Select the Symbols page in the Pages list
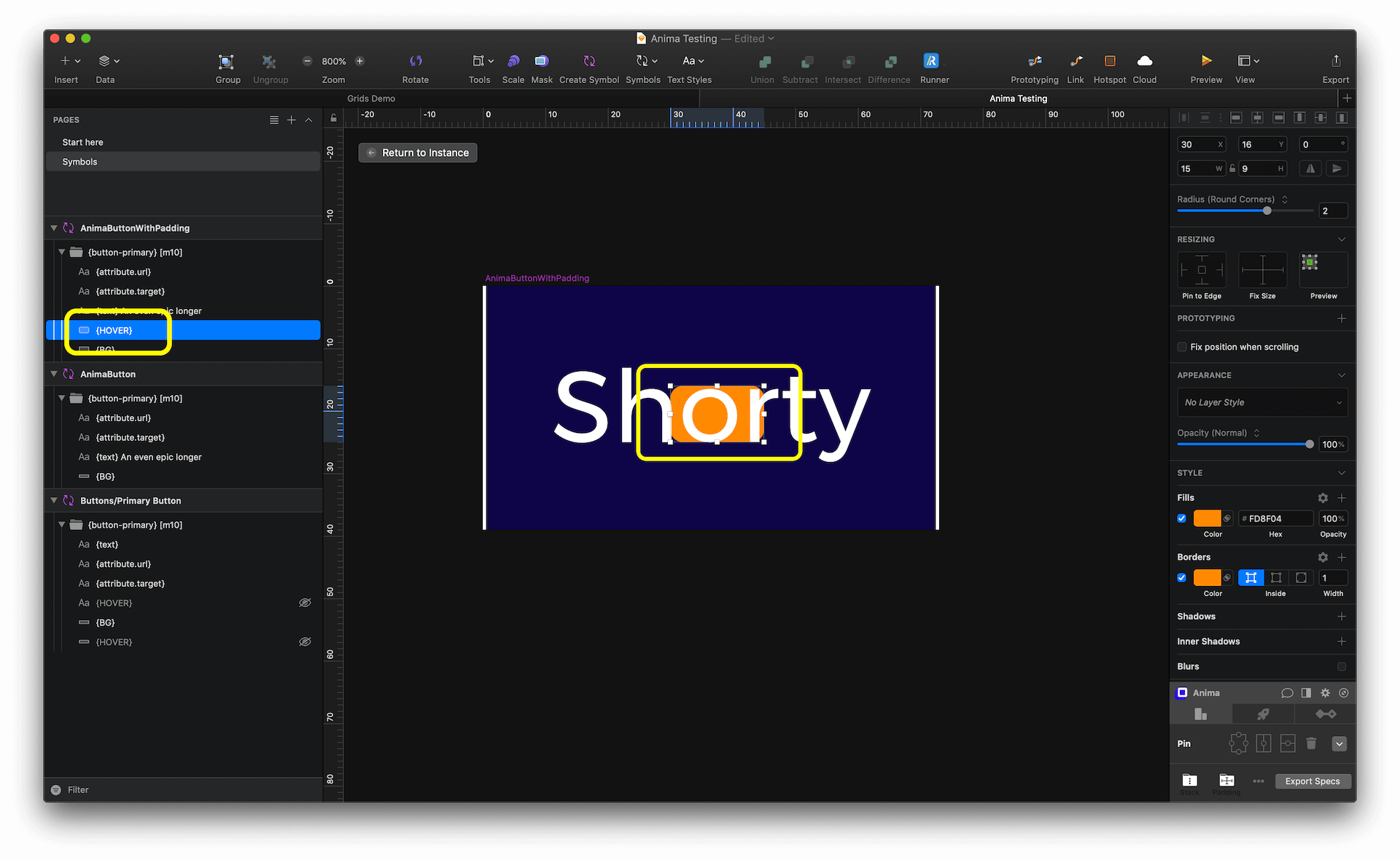The width and height of the screenshot is (1400, 860). pos(80,161)
